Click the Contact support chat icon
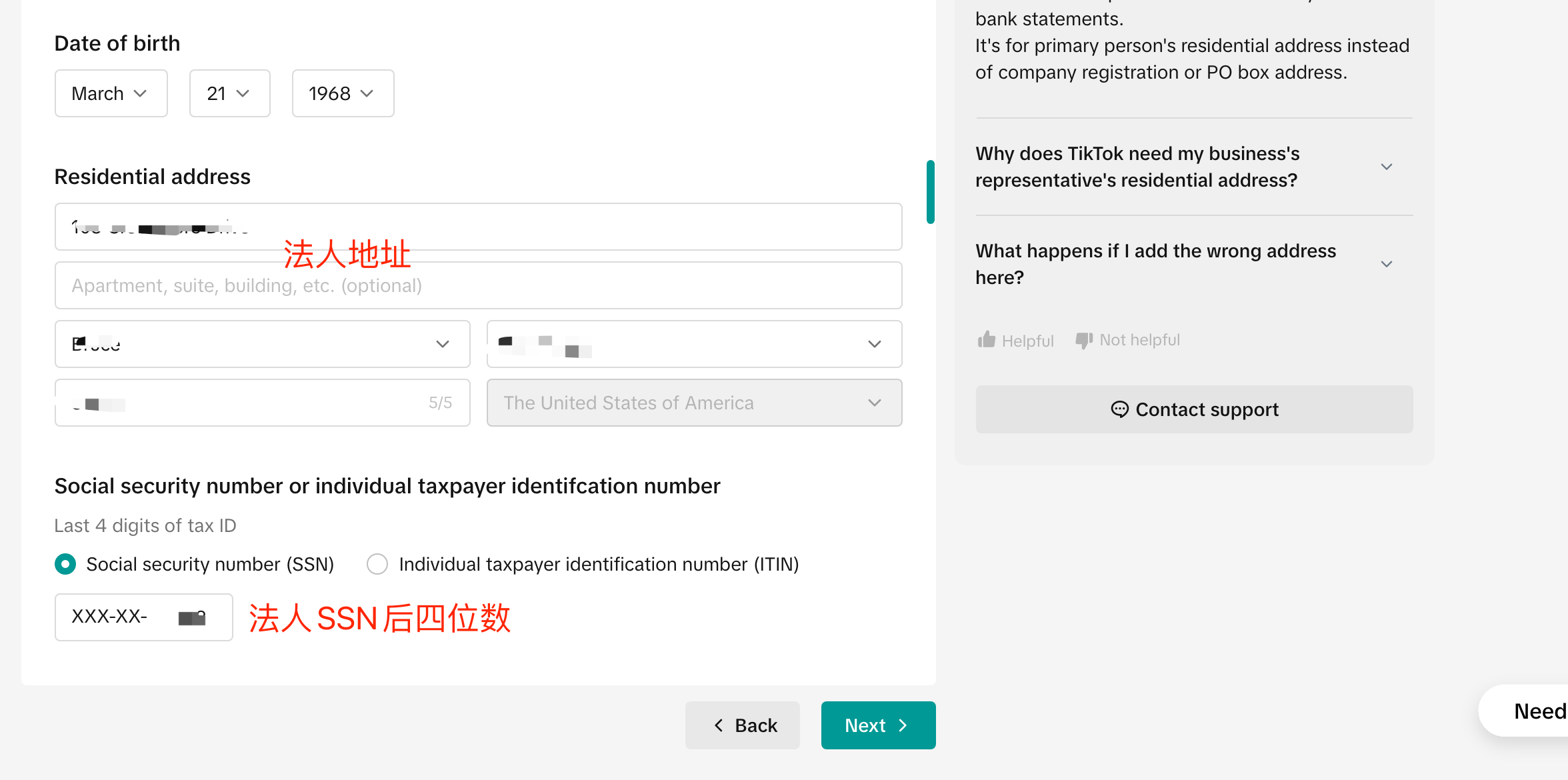This screenshot has width=1568, height=780. (1119, 409)
